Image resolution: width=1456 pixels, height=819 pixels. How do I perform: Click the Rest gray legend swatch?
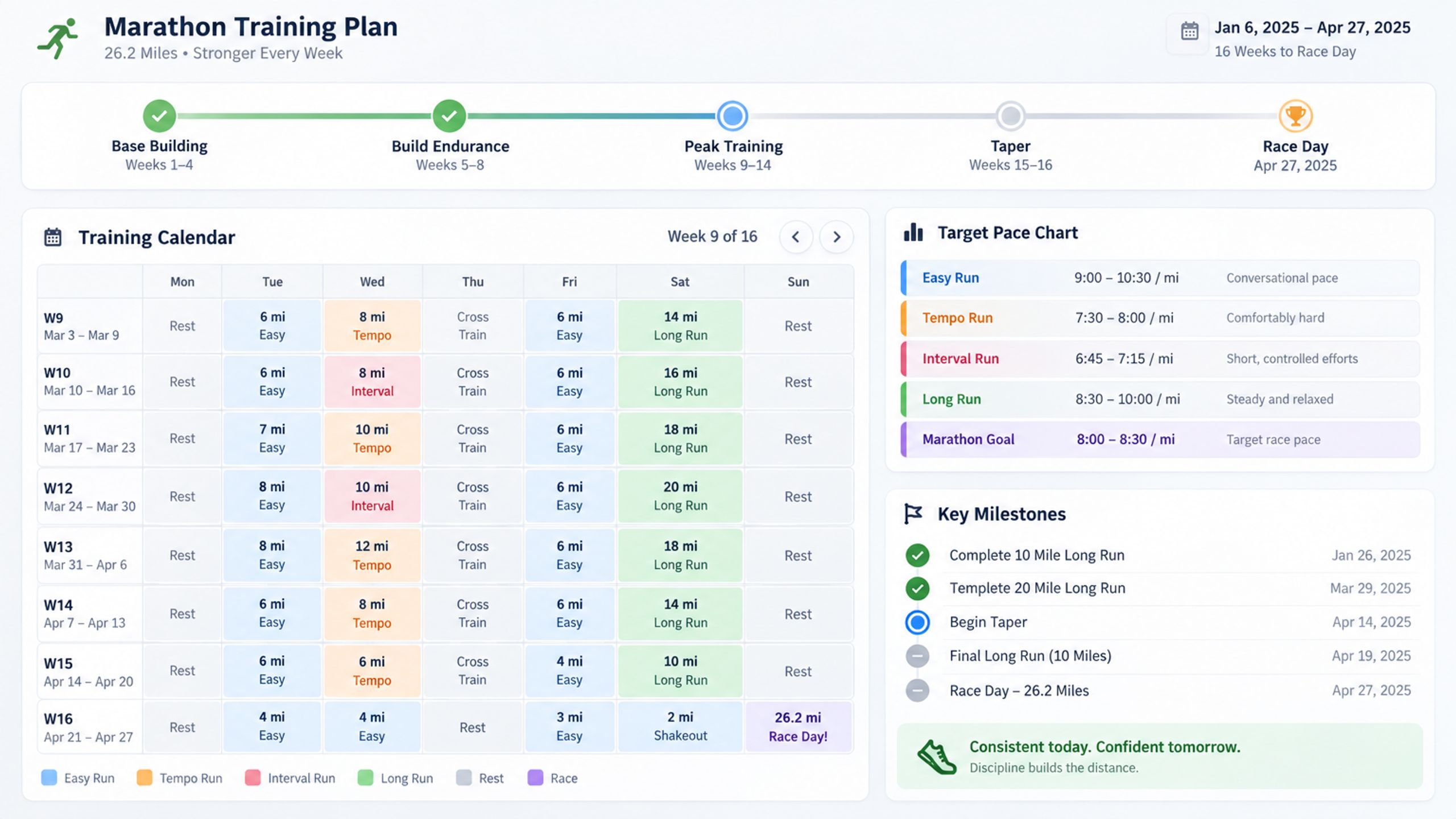[464, 777]
